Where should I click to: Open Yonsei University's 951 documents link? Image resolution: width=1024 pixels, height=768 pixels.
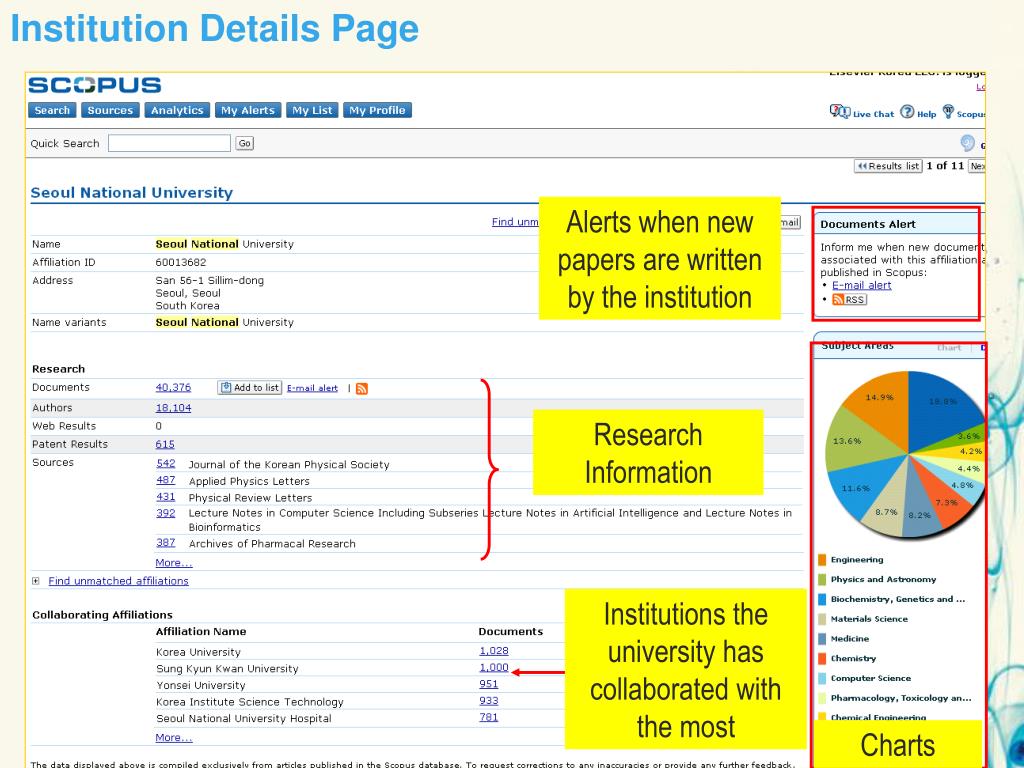click(488, 684)
